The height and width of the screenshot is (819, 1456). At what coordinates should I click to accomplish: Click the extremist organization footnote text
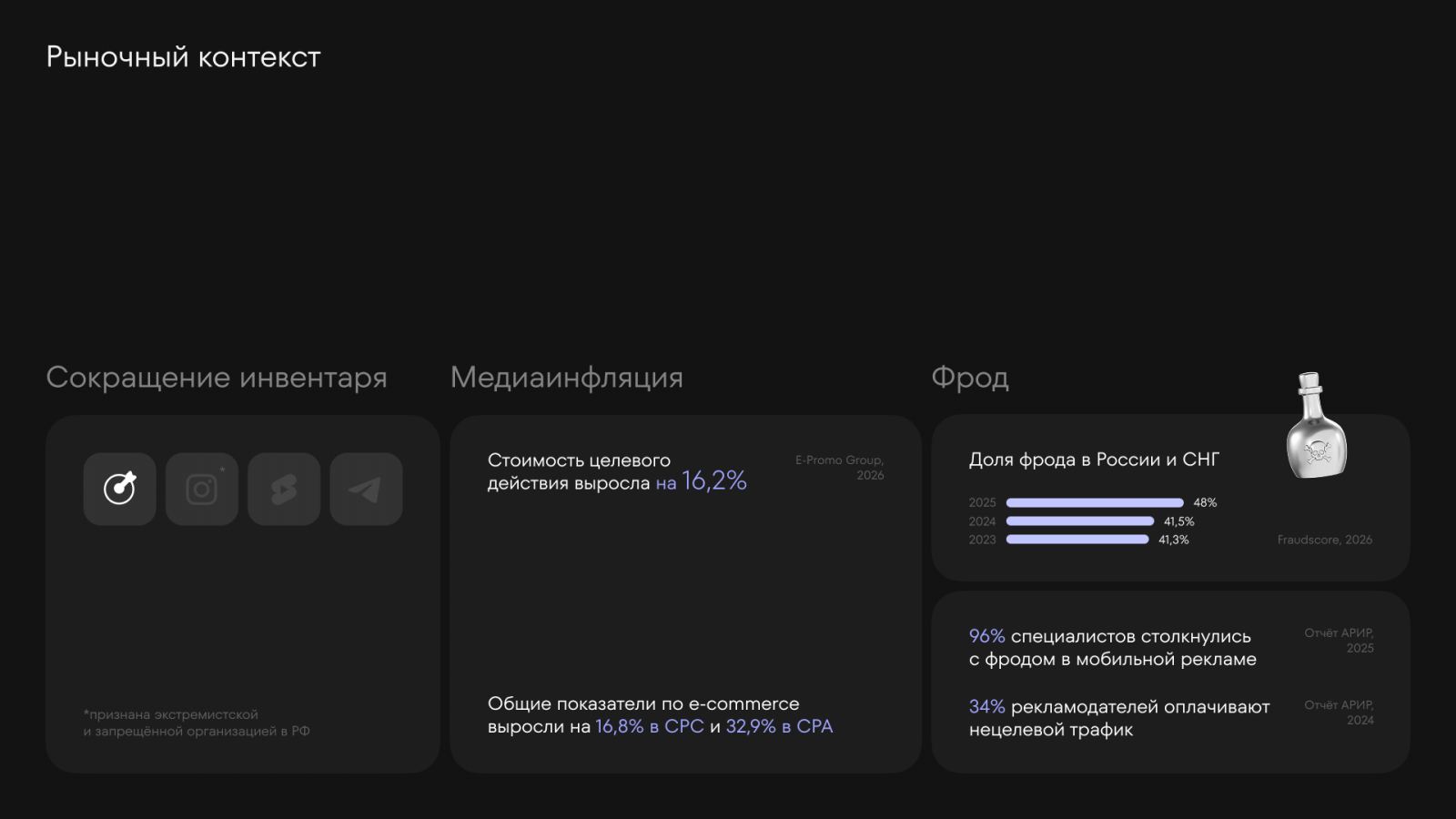197,723
